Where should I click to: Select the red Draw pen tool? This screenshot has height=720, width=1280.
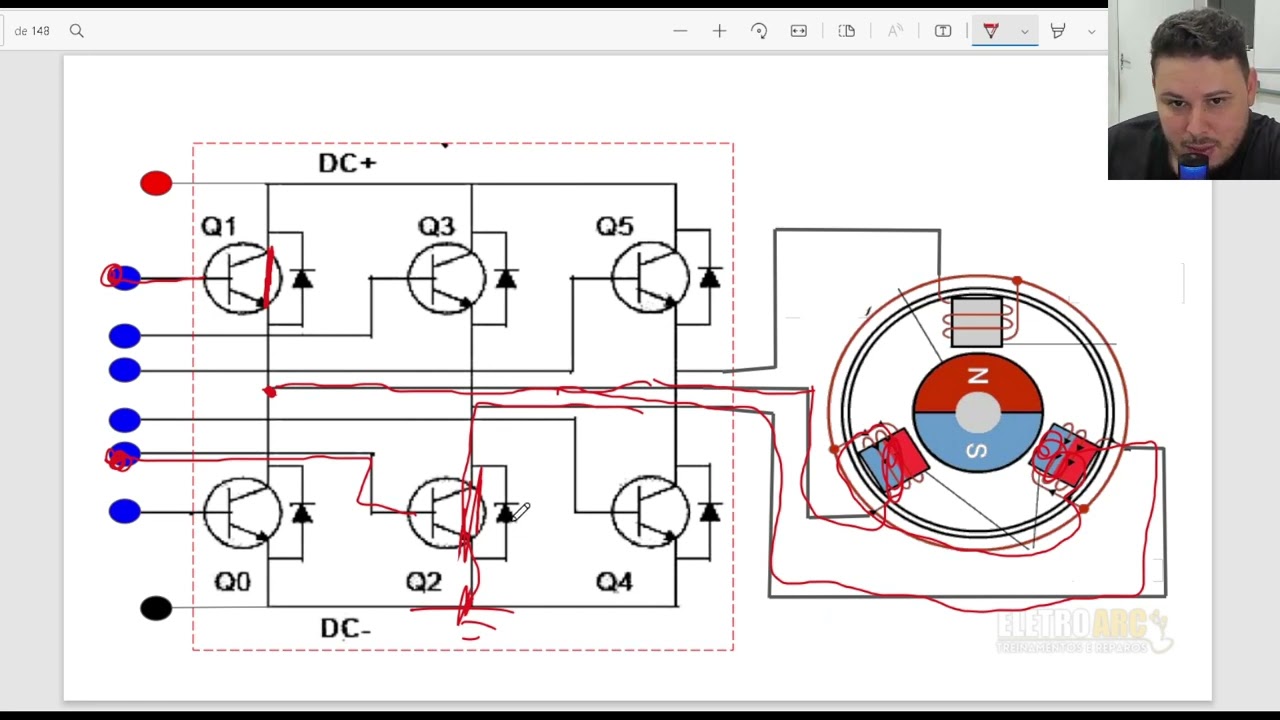pos(991,31)
